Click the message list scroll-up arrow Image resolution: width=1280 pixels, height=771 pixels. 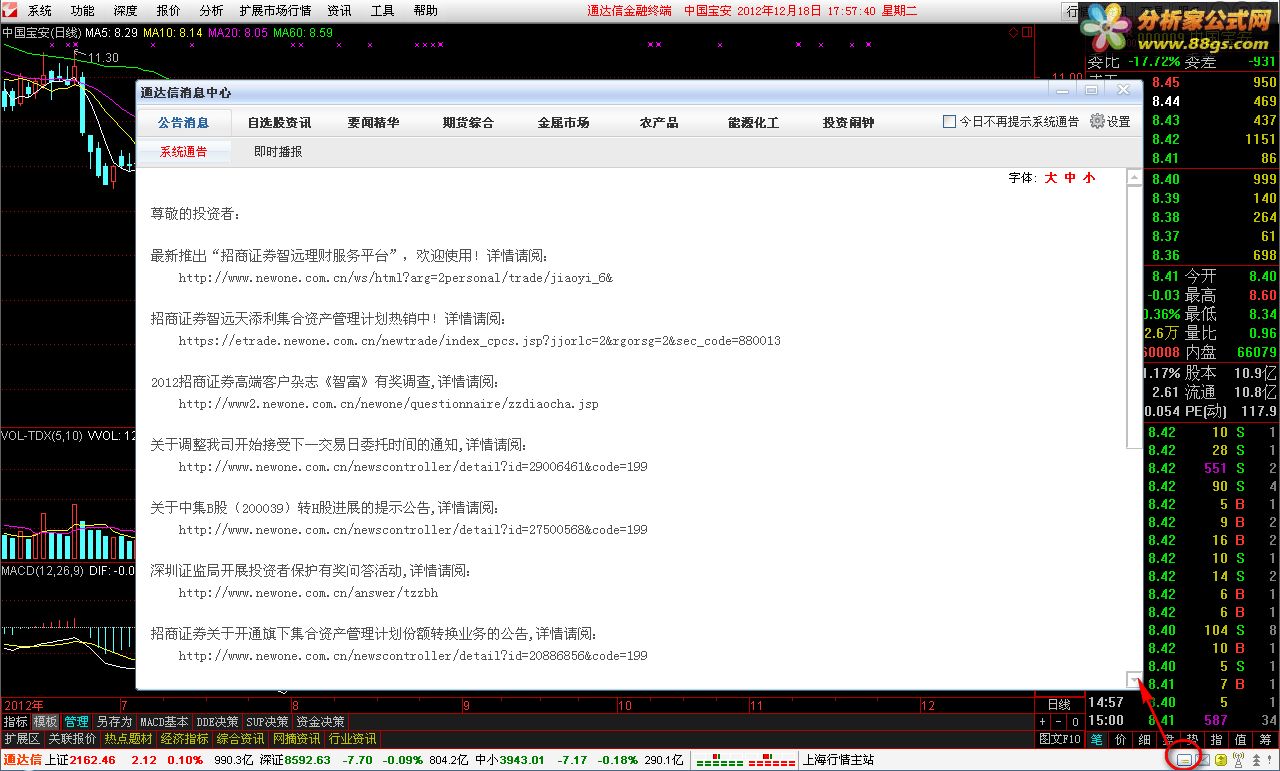pyautogui.click(x=1134, y=177)
